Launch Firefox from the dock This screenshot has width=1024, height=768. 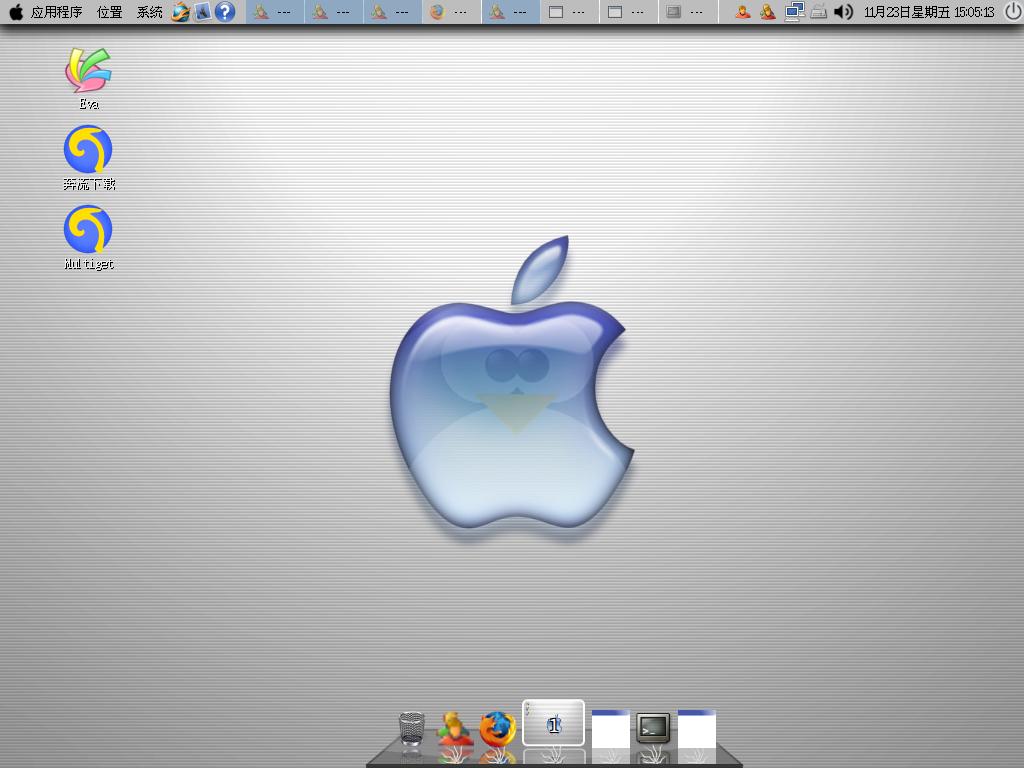point(498,729)
